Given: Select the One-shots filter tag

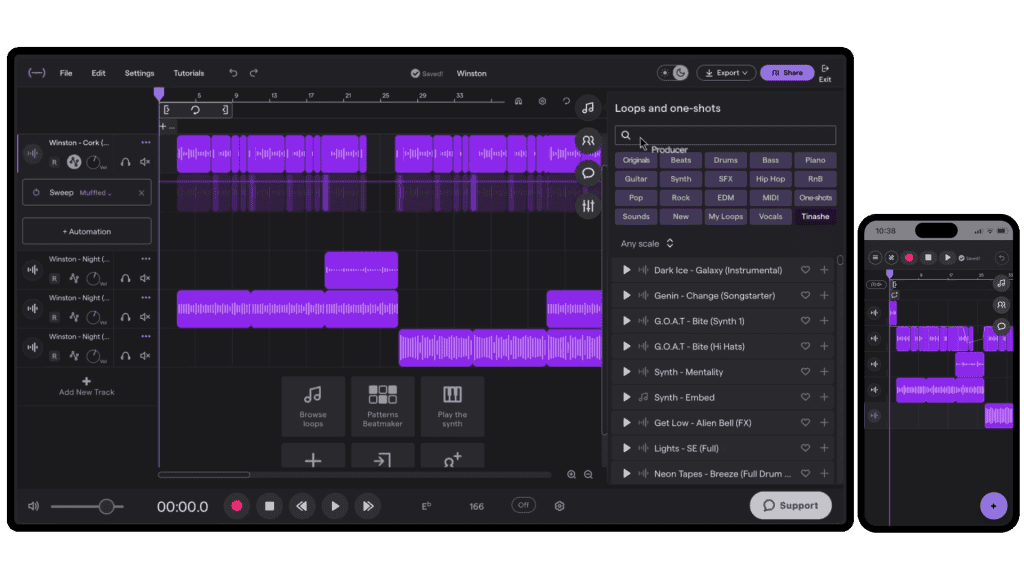Looking at the screenshot, I should click(x=815, y=197).
